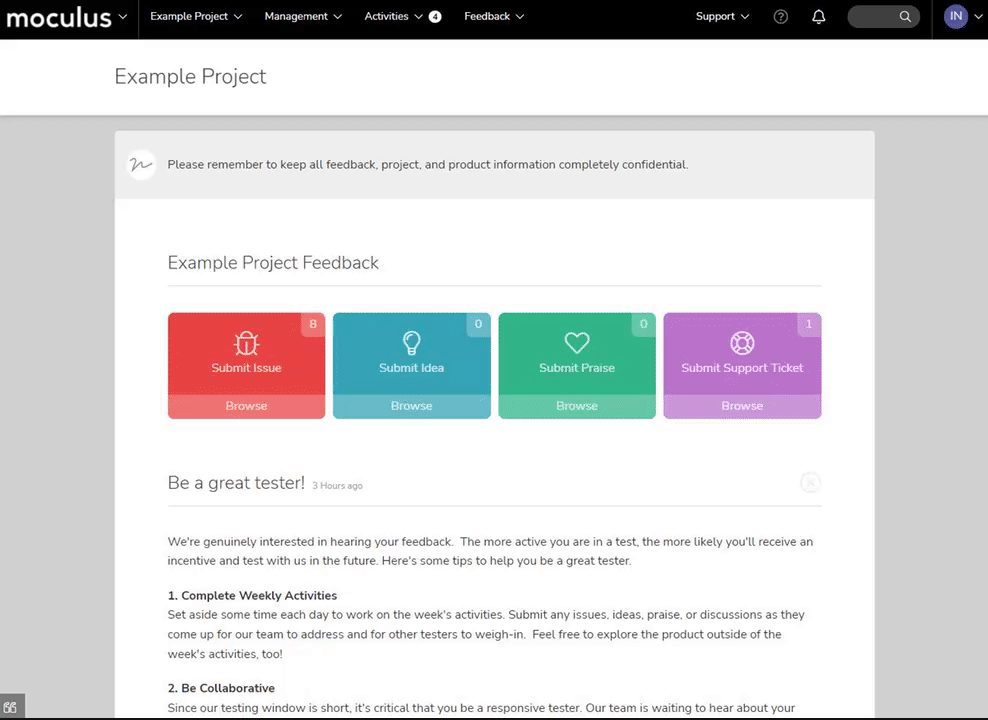988x720 pixels.
Task: Dismiss the Be a great tester notice
Action: click(x=810, y=483)
